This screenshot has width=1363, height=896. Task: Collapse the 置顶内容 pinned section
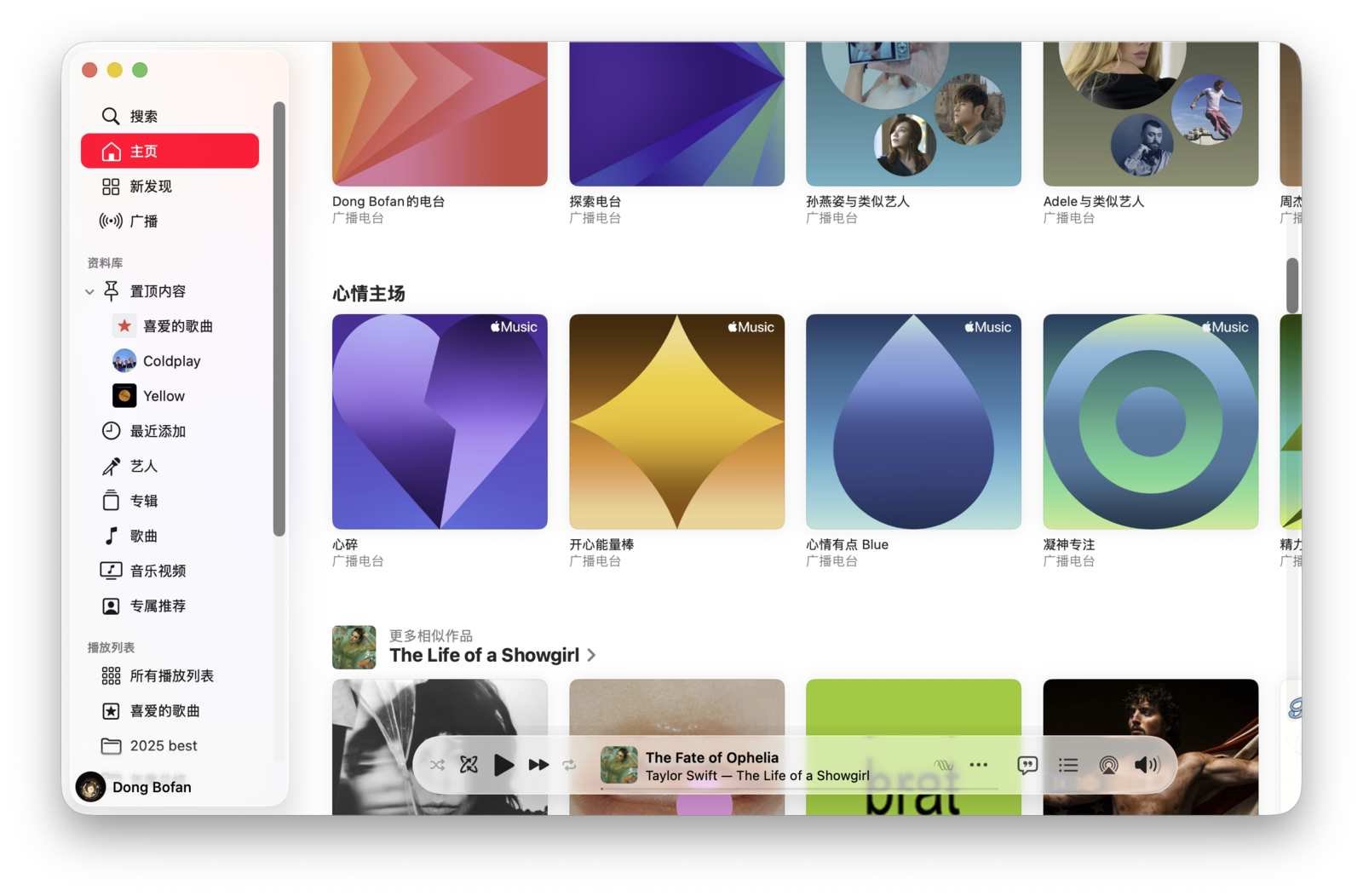[x=89, y=291]
